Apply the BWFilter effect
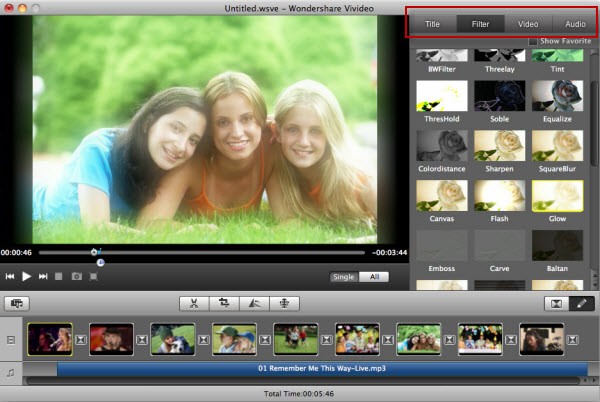The width and height of the screenshot is (600, 402). tap(442, 55)
